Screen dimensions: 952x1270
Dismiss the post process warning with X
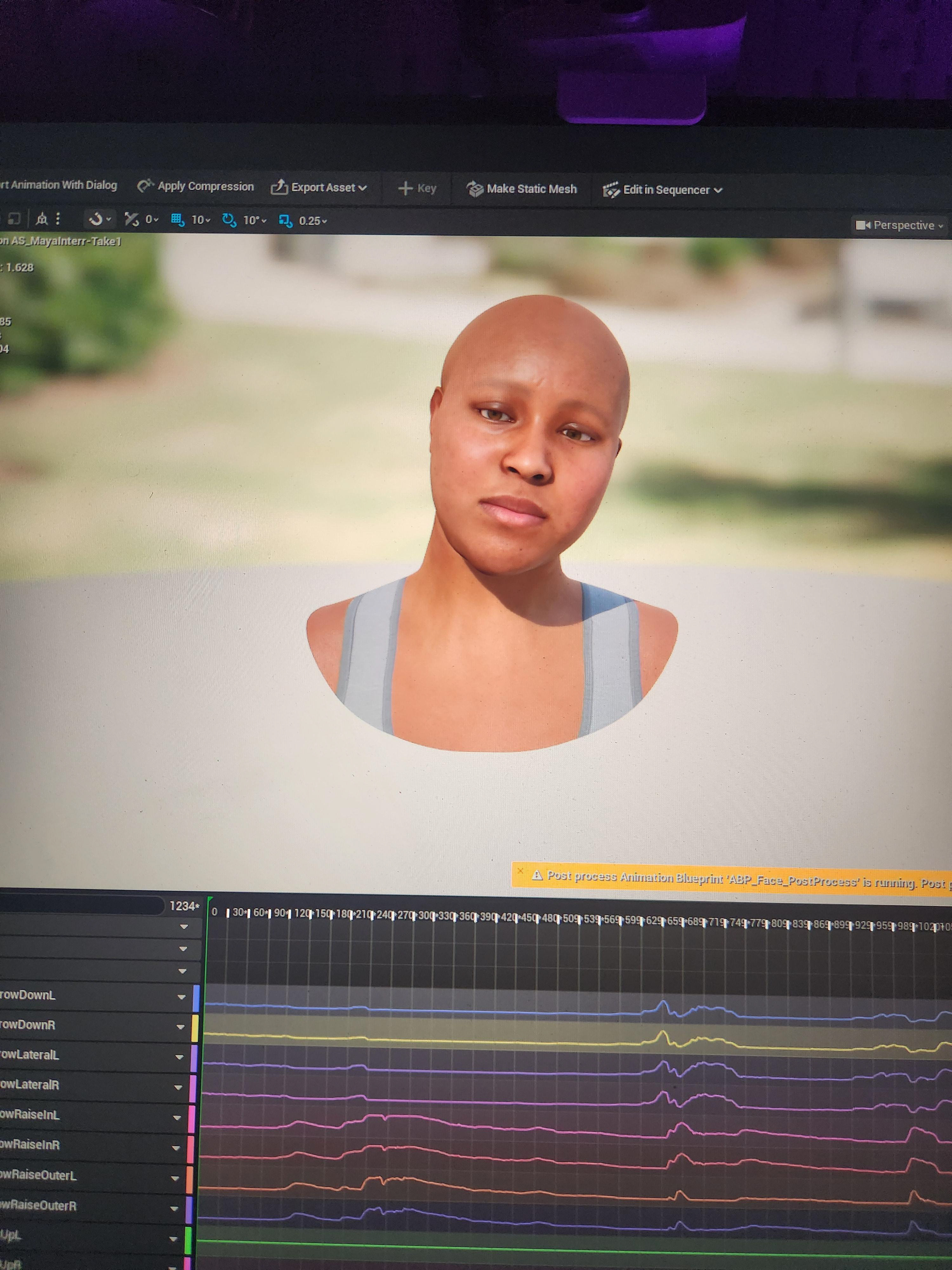(520, 871)
